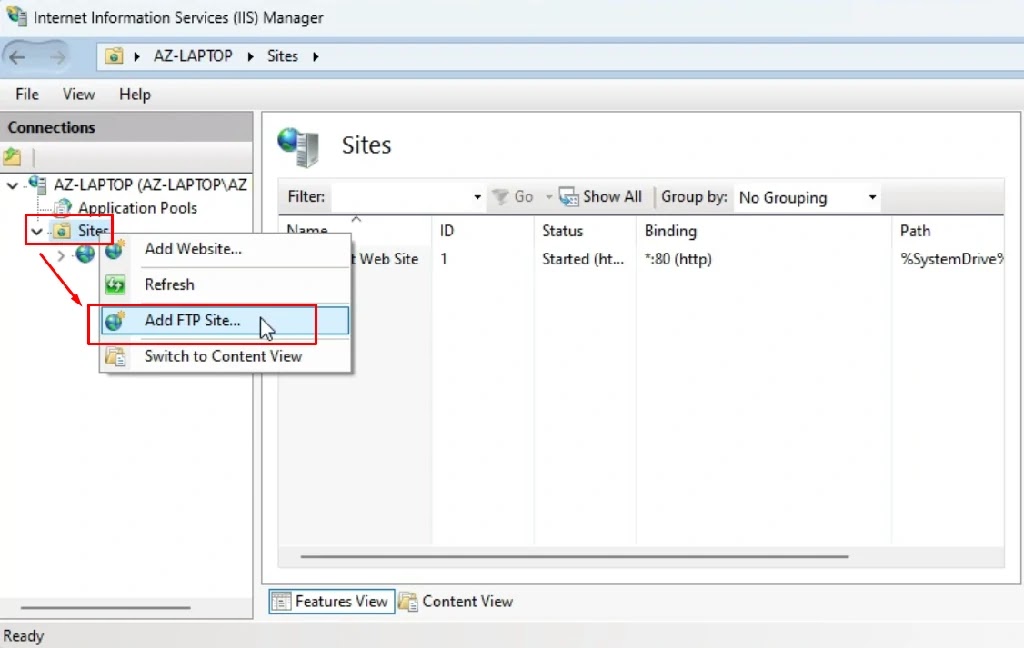
Task: Click the 'Started (ht...' status cell
Action: click(583, 259)
